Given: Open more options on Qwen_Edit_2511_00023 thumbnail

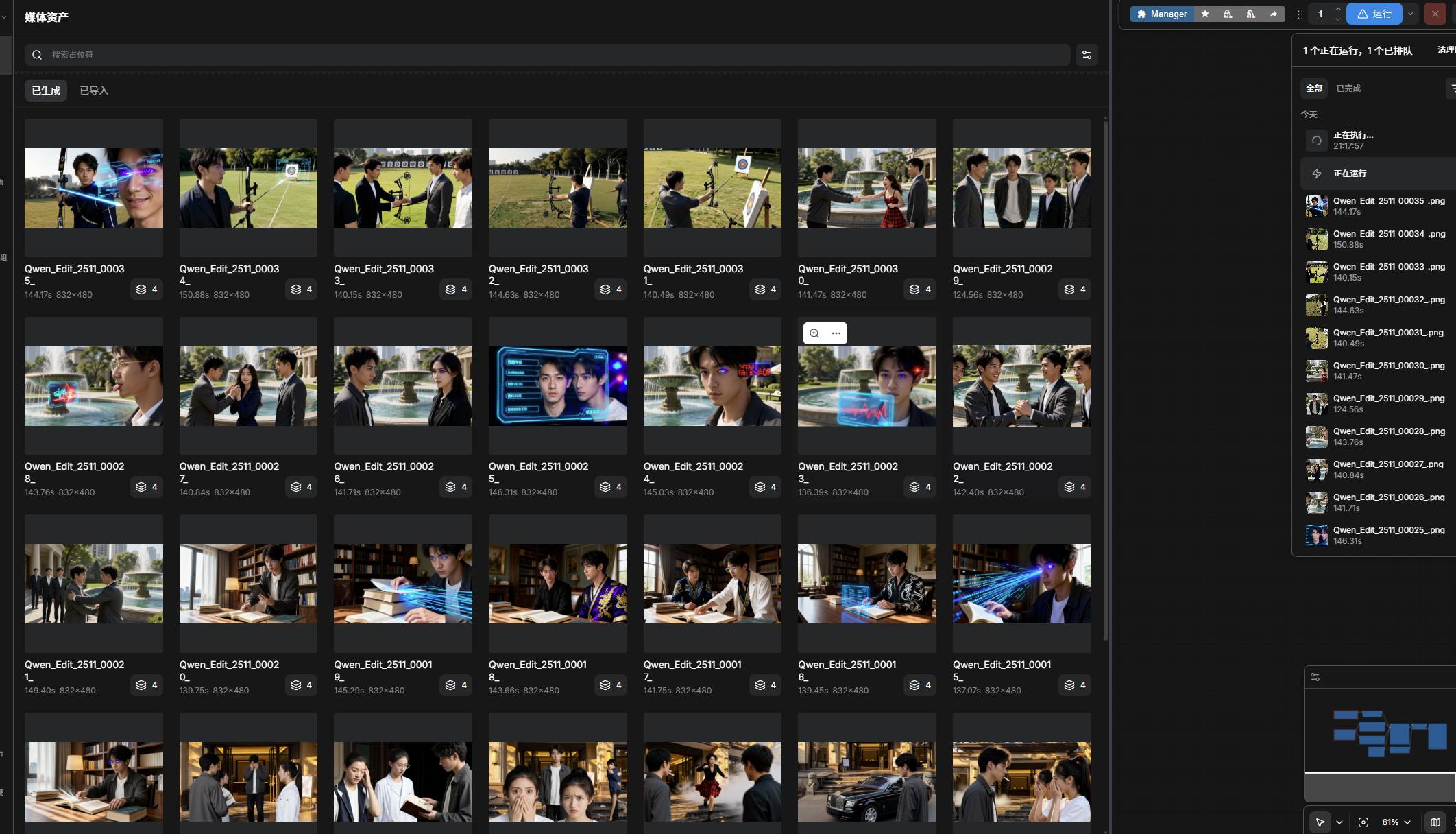Looking at the screenshot, I should 836,333.
